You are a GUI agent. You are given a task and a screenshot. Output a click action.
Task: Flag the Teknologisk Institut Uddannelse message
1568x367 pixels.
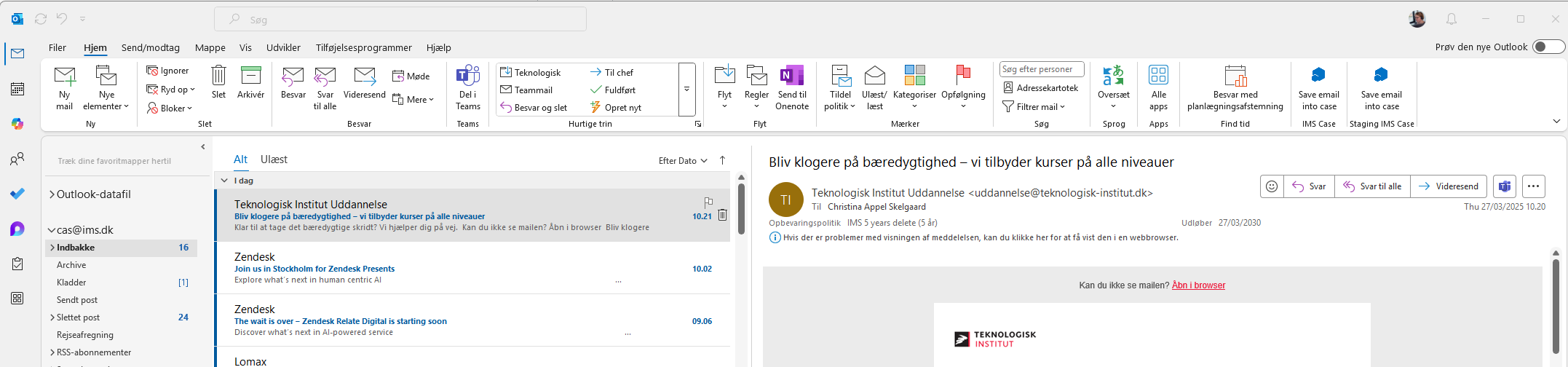tap(708, 202)
